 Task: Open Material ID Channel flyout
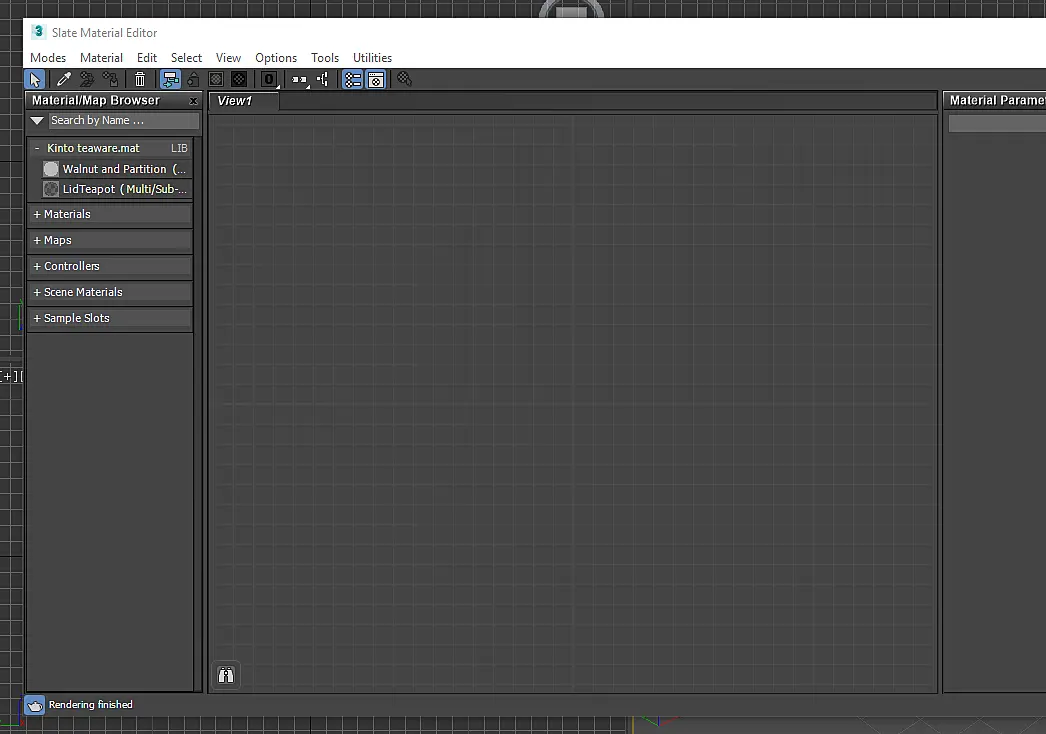click(269, 79)
